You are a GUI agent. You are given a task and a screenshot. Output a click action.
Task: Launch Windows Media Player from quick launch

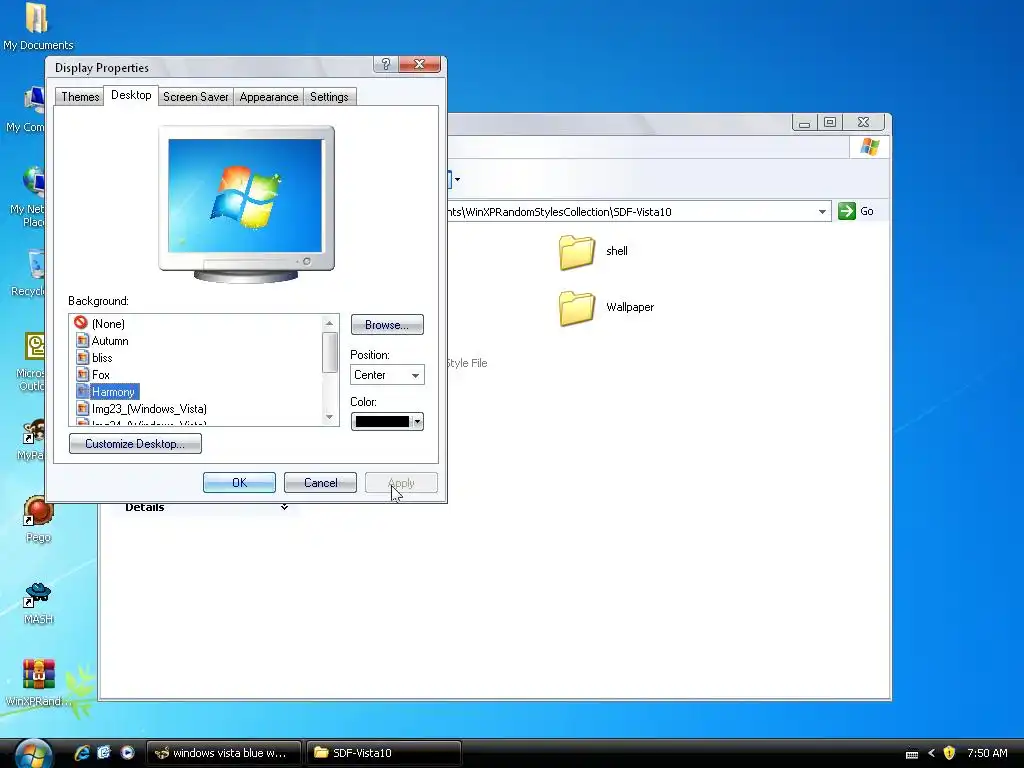[x=127, y=753]
